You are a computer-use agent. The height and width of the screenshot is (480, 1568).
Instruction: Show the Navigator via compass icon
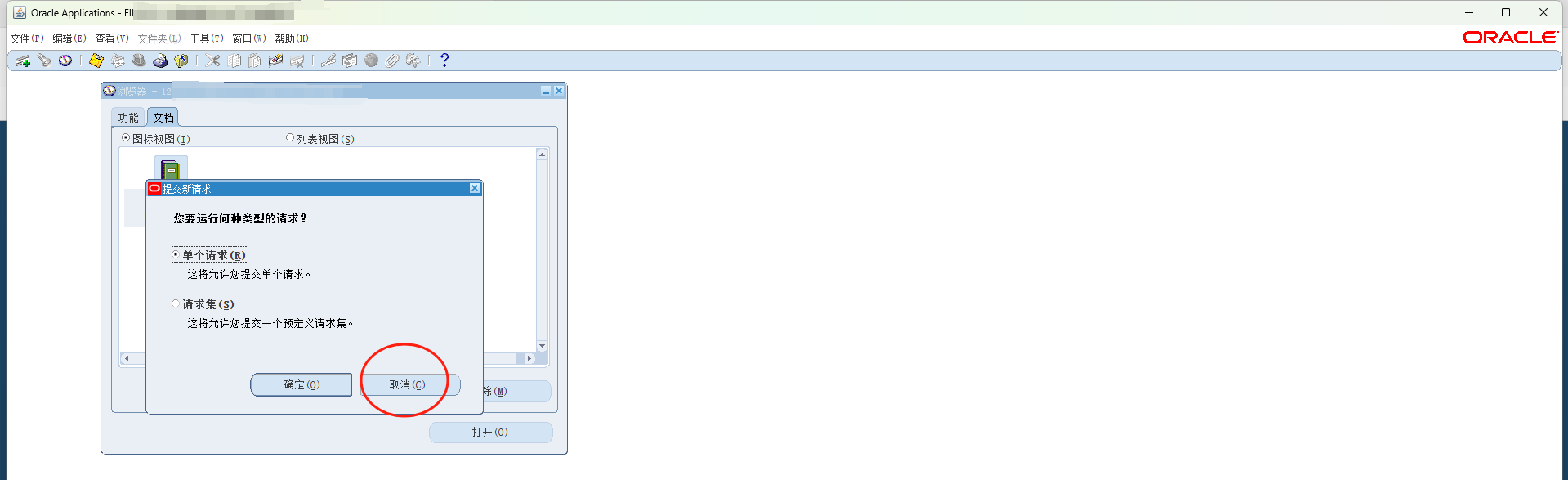(65, 61)
